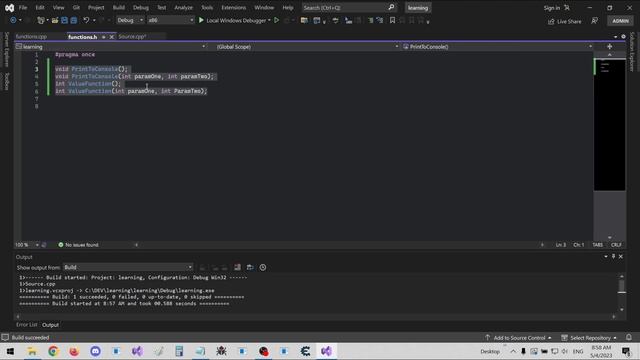Click the feedback person icon
Viewport: 640px width, 360px height.
(x=595, y=21)
